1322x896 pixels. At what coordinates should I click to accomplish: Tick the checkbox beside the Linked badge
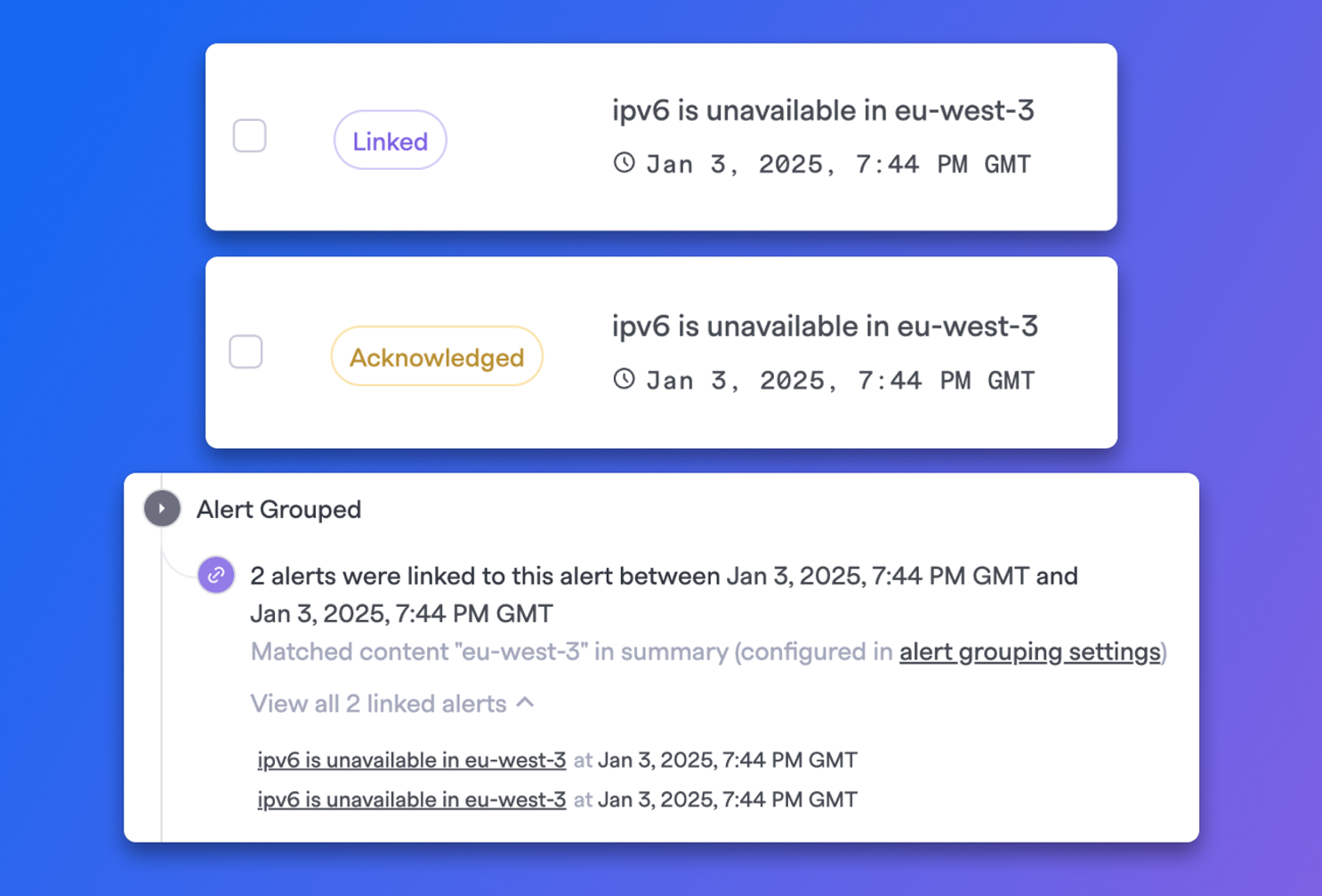[x=249, y=136]
